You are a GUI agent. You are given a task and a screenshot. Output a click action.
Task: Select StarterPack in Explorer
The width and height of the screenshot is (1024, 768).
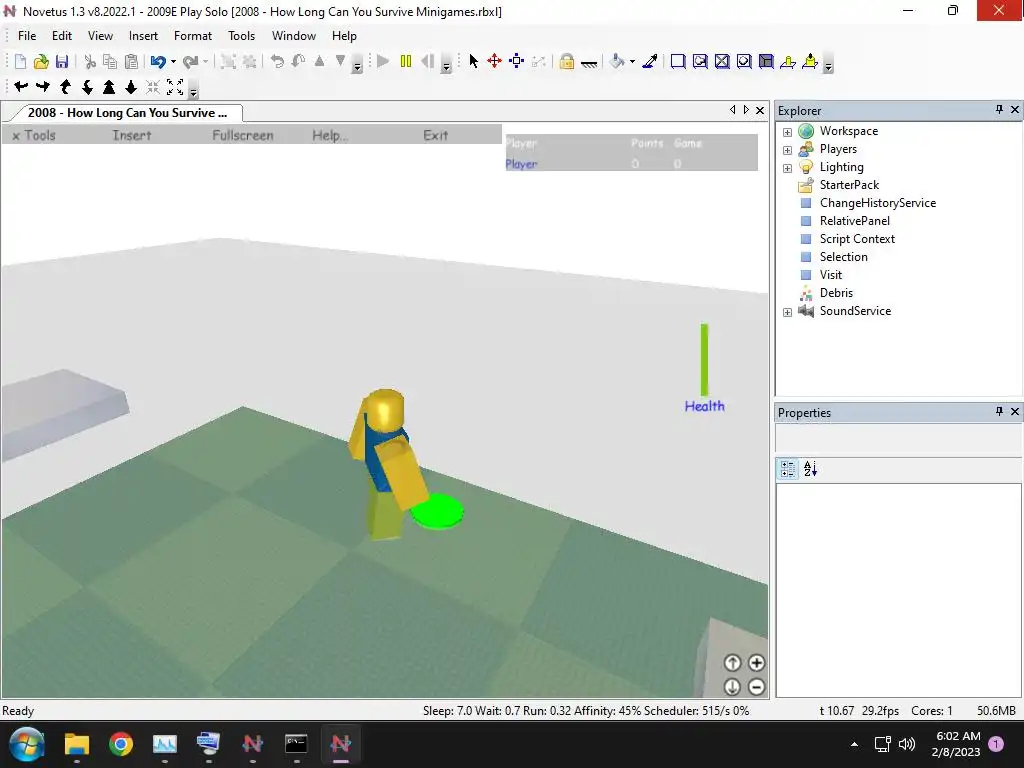pyautogui.click(x=849, y=185)
